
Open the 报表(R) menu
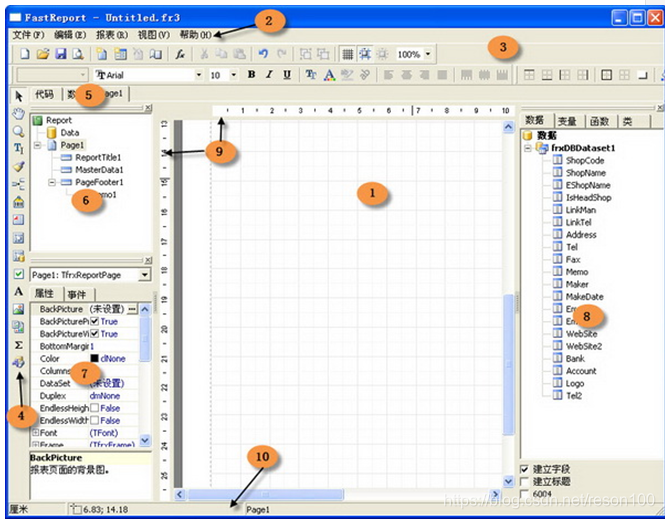(x=112, y=35)
